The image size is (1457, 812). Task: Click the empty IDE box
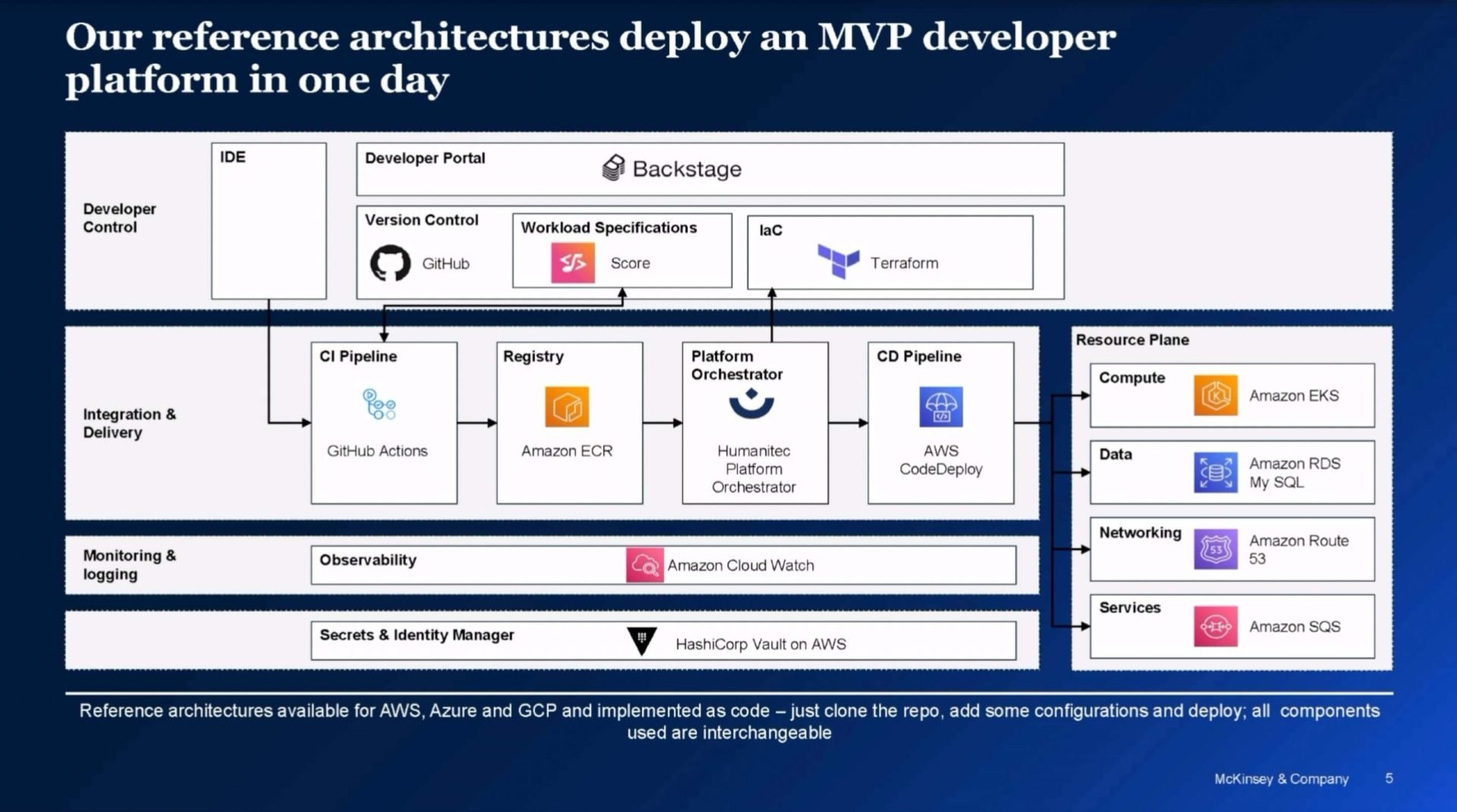tap(269, 228)
